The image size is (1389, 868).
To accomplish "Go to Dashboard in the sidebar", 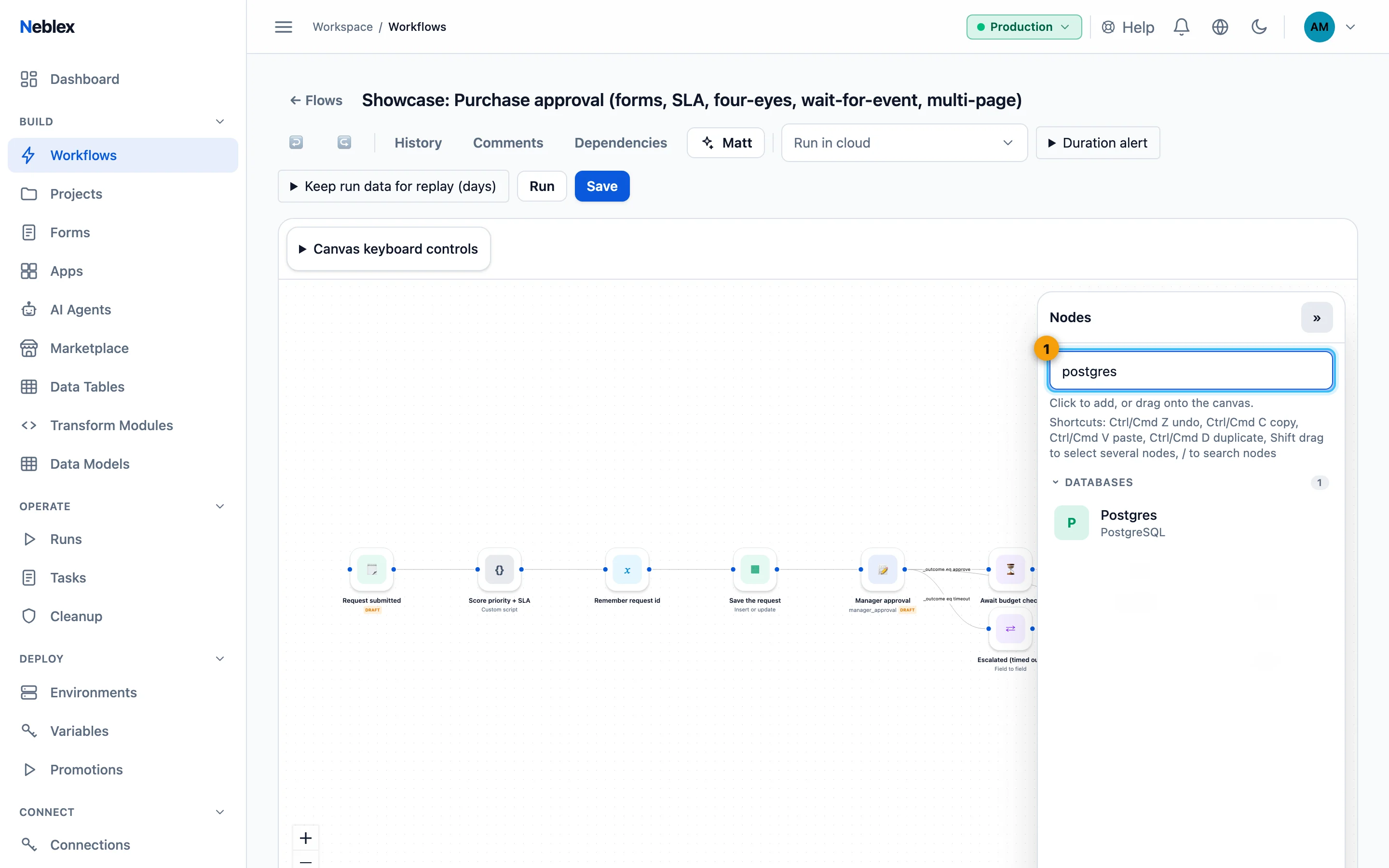I will (123, 79).
